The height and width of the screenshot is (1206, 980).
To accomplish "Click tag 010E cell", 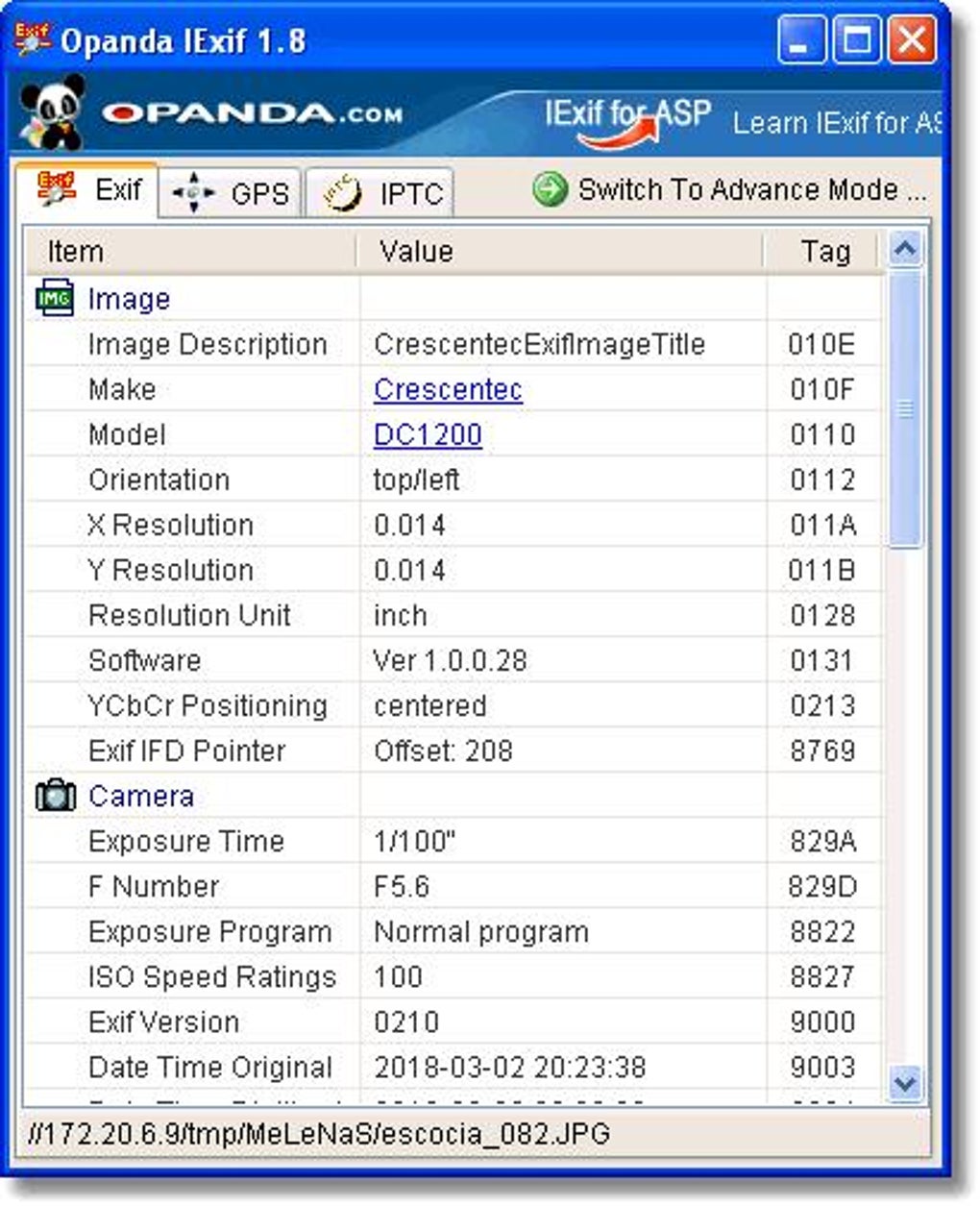I will click(x=821, y=344).
